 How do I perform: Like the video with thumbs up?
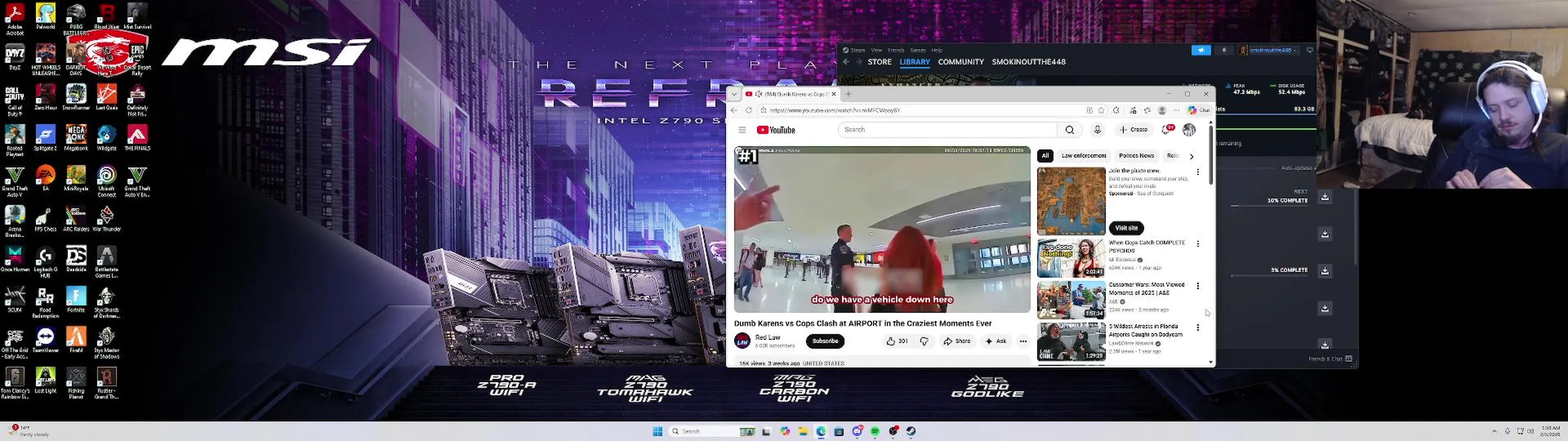(897, 341)
